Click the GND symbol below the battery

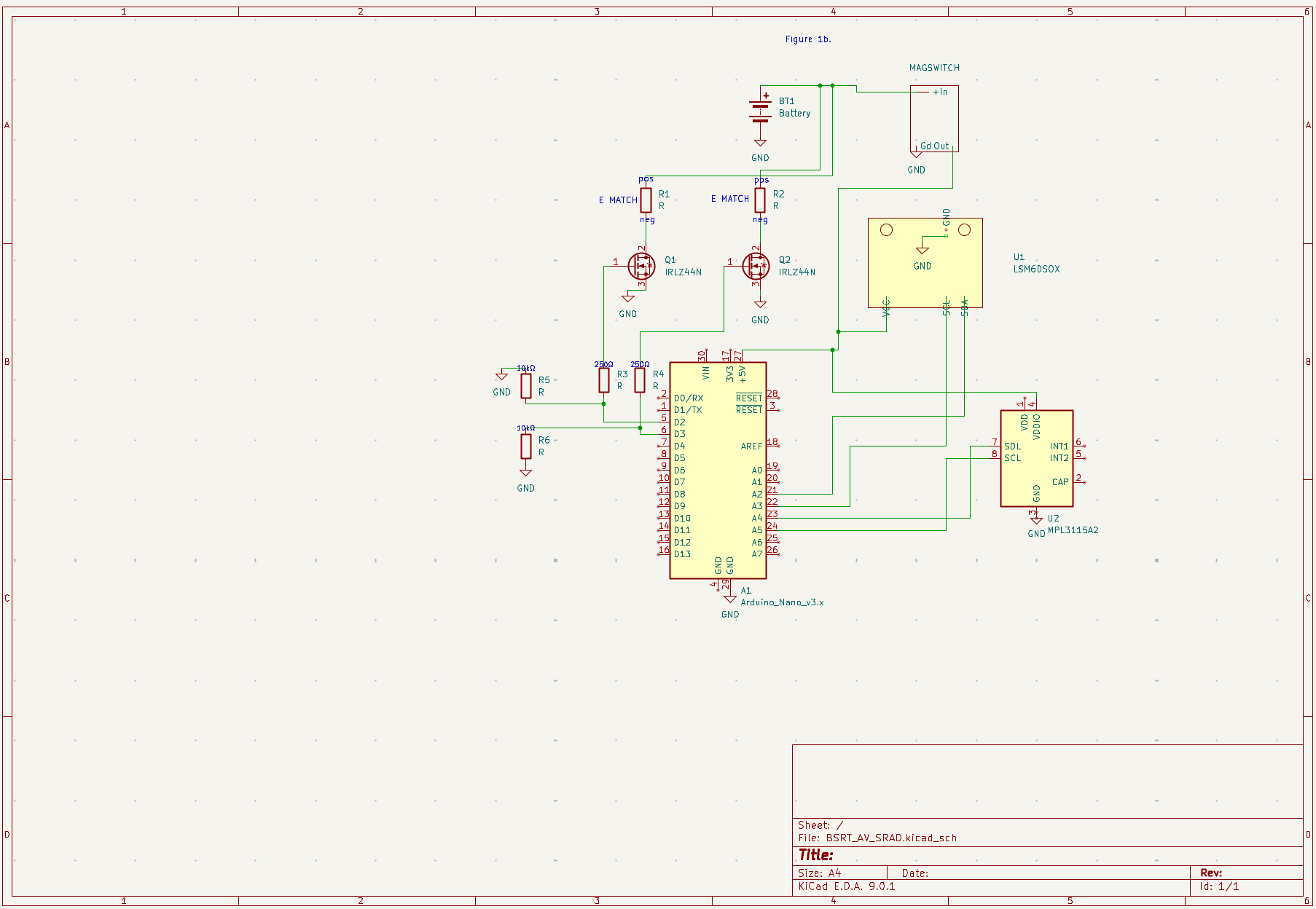pyautogui.click(x=760, y=144)
